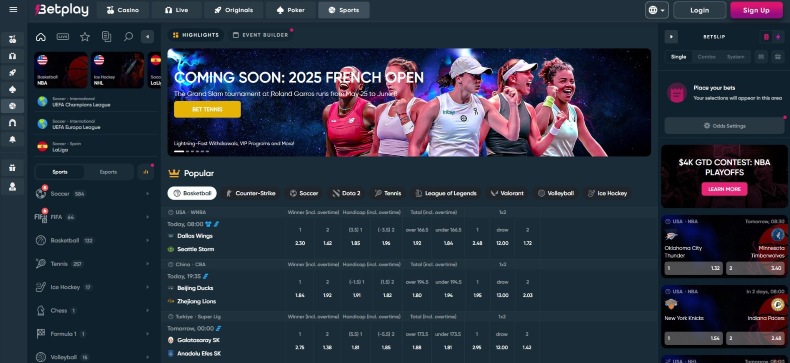Click the Soccer ball icon in sports list
Screen dimensions: 790x363
[x=41, y=194]
